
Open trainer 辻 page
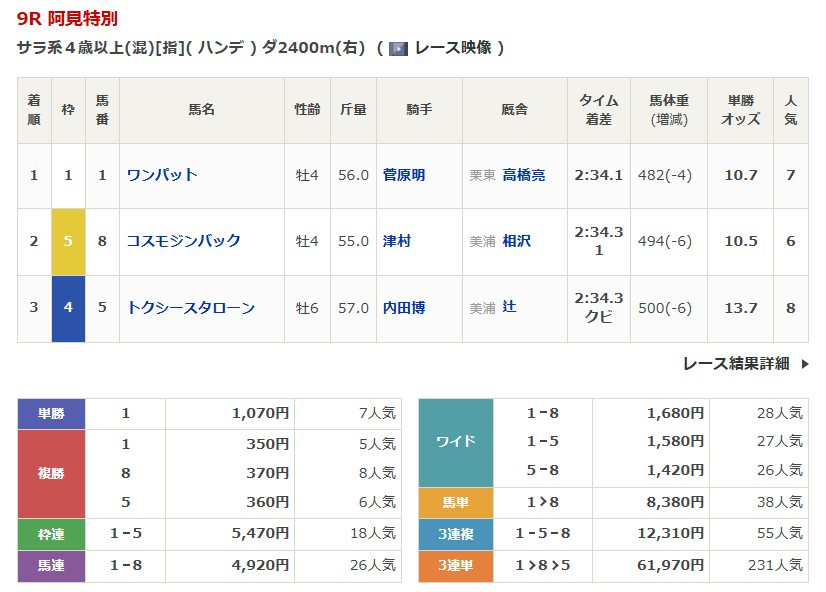(510, 308)
